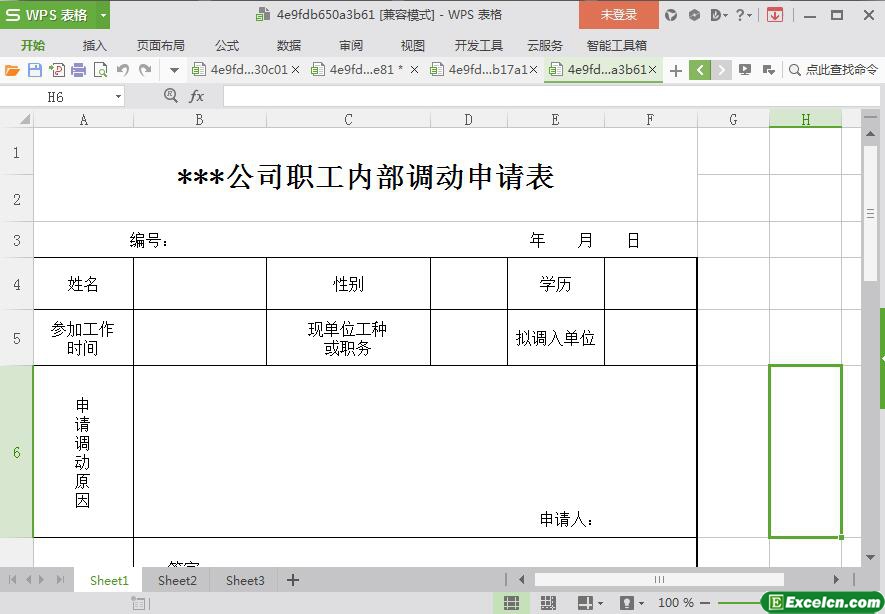Switch to normal view in status bar
The image size is (885, 614).
pos(511,603)
